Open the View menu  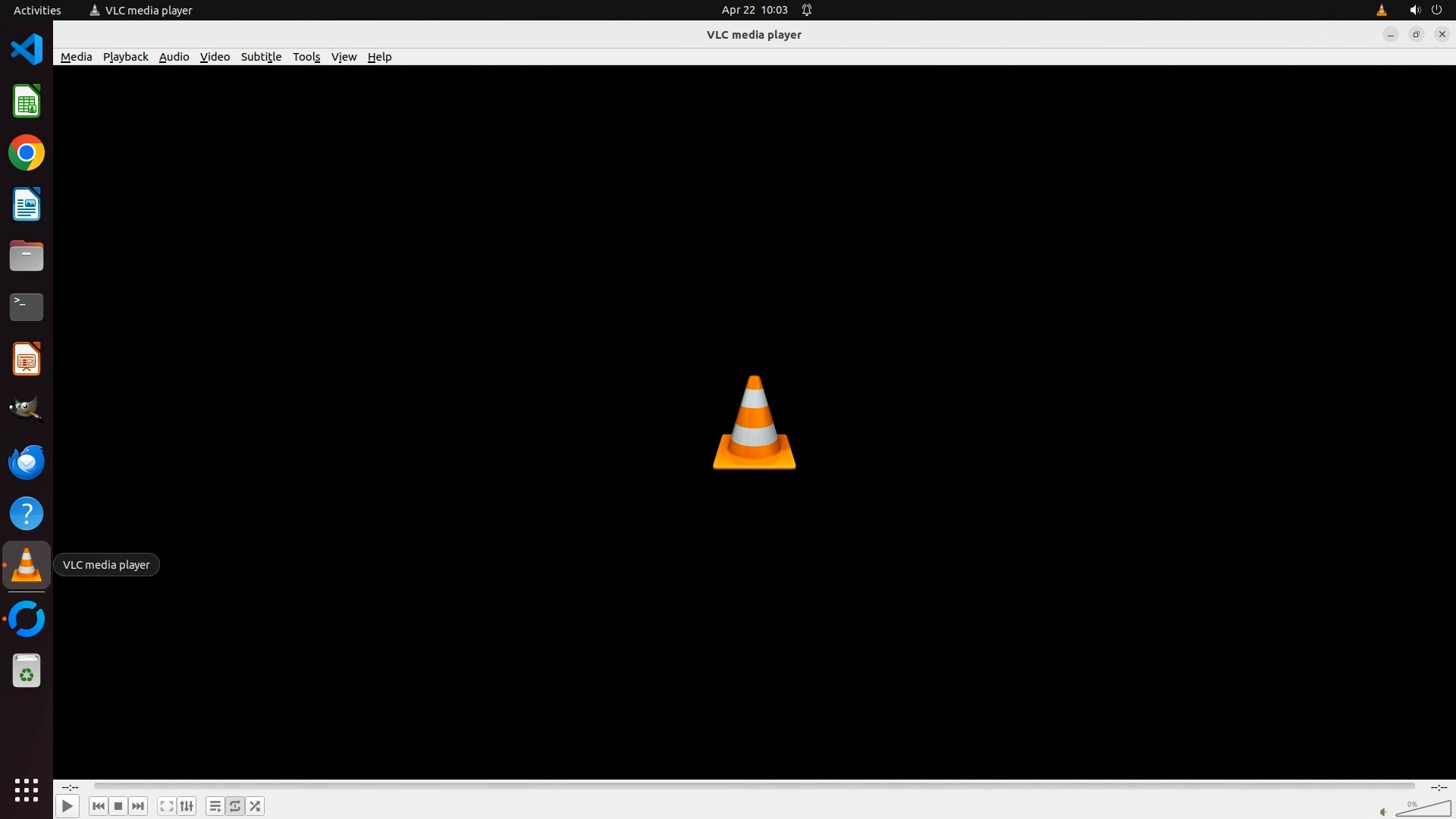[344, 57]
